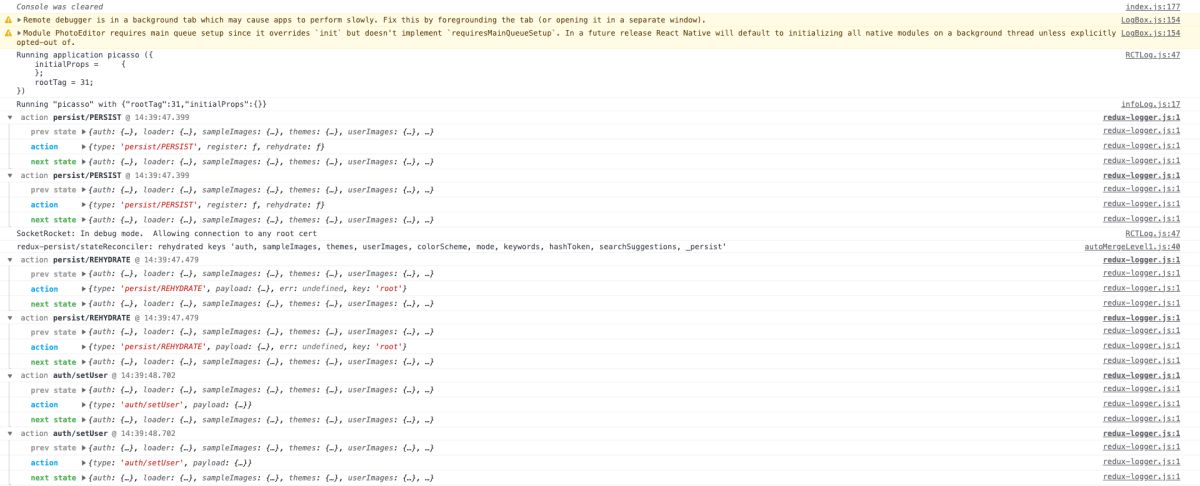Screen dimensions: 1200x486
Task: Collapse the first persist/PERSIST action group
Action: (10, 118)
